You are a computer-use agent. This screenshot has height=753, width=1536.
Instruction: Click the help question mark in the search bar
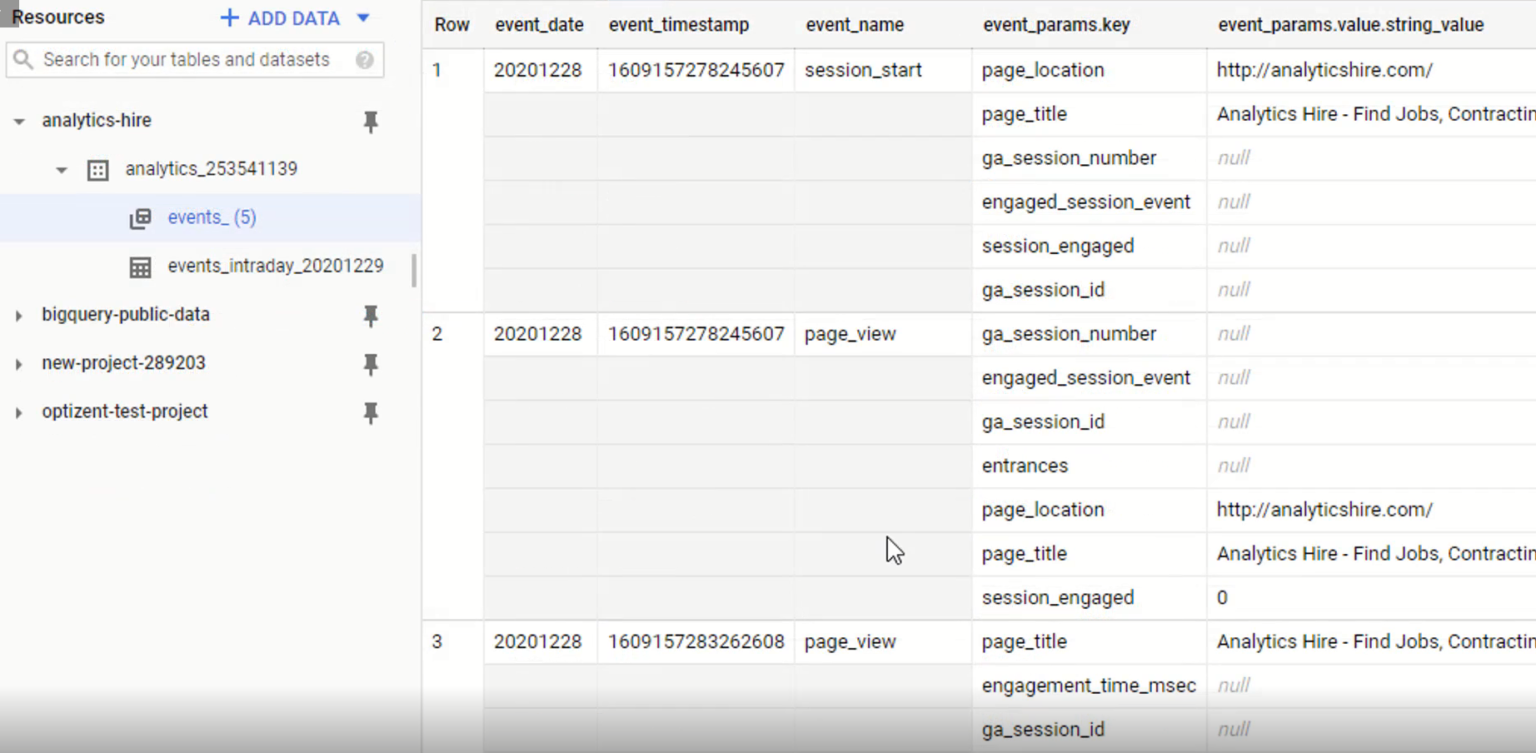(x=366, y=60)
